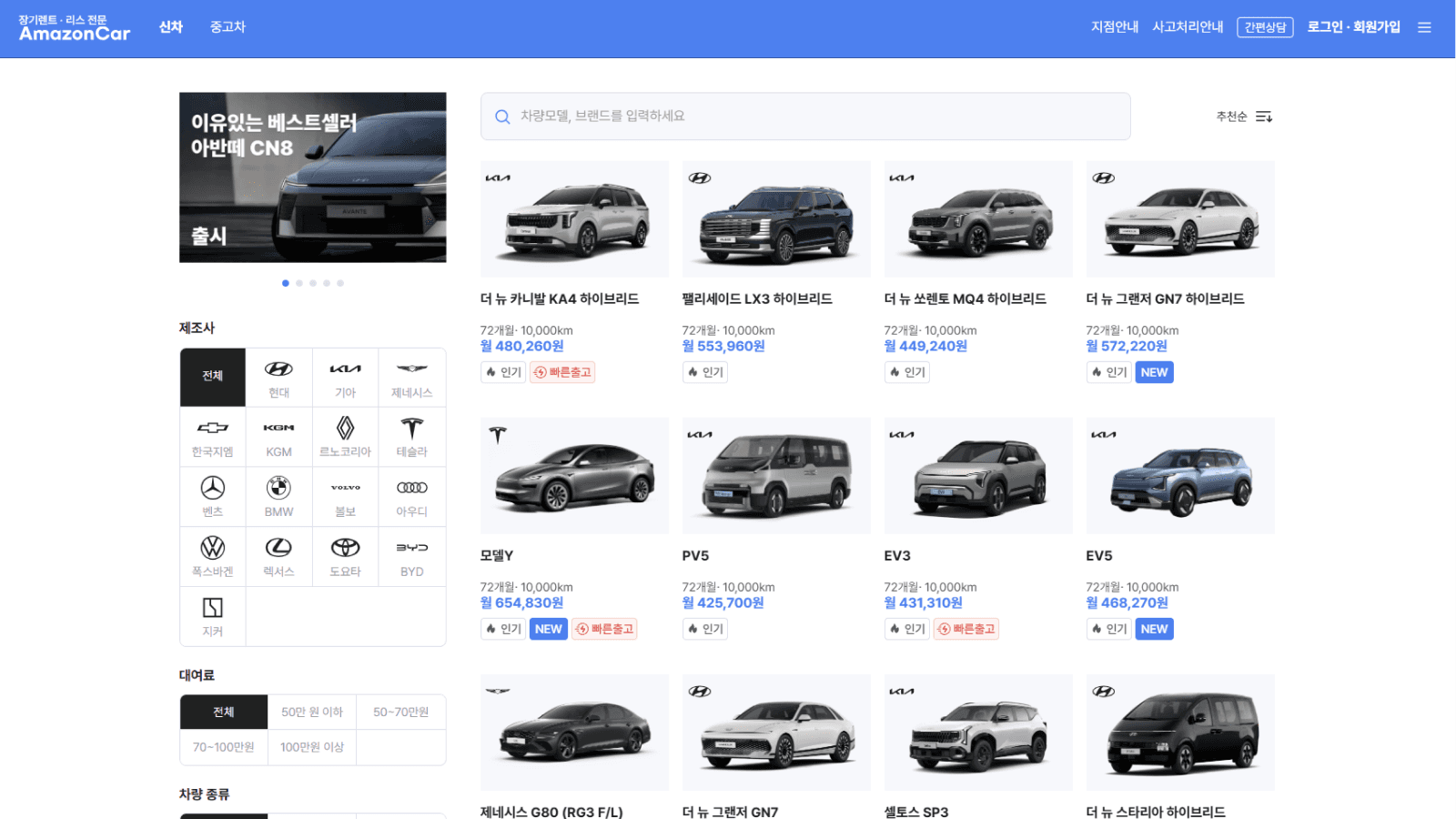
Task: Select the 전체 rental fee filter
Action: (x=224, y=713)
